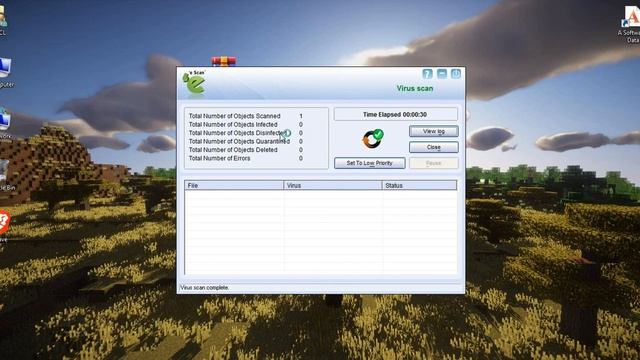Click 'Total Number of Objects Quarantined' row
This screenshot has width=640, height=360.
246,141
